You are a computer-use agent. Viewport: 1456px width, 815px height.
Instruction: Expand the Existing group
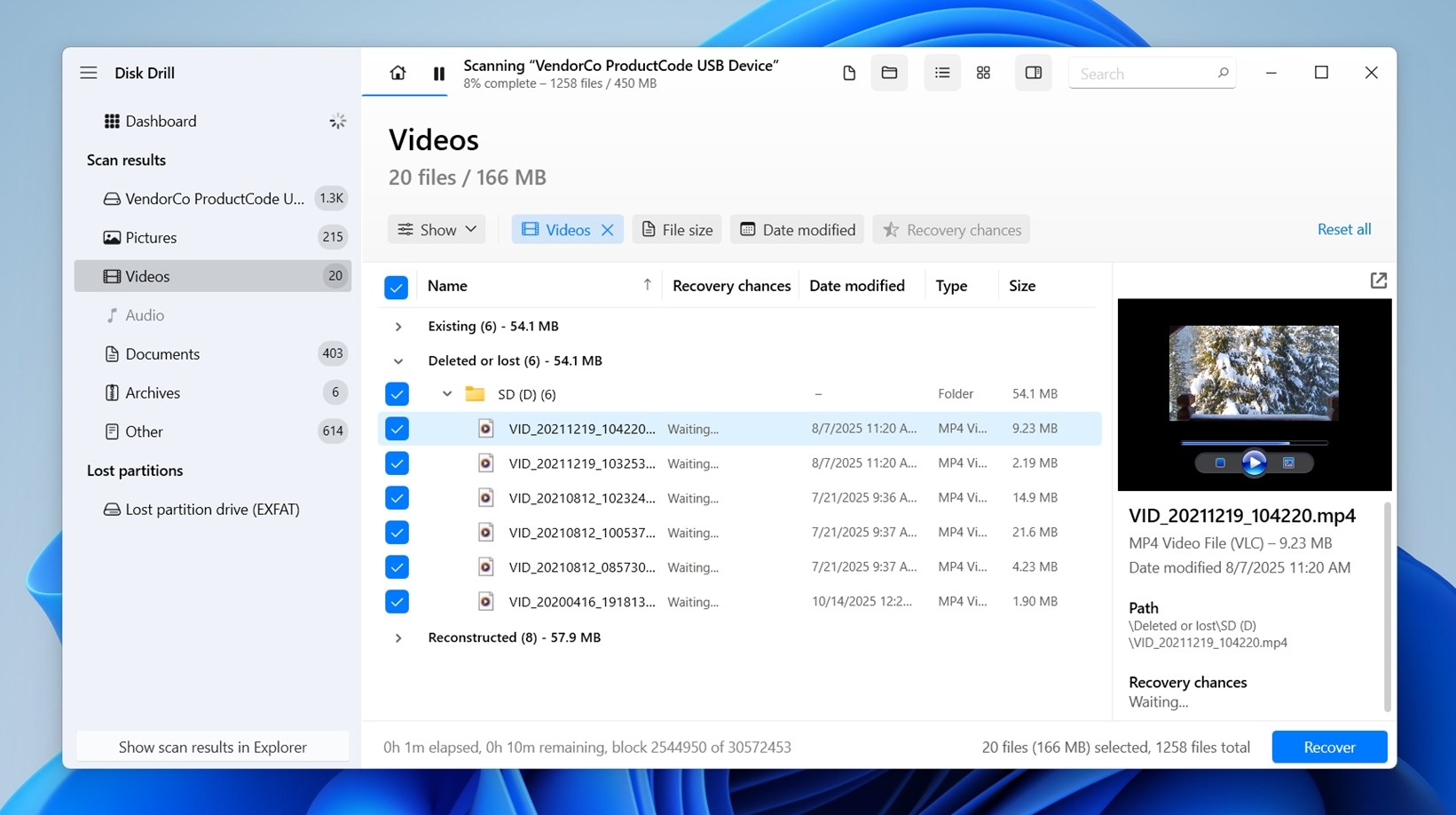[397, 326]
